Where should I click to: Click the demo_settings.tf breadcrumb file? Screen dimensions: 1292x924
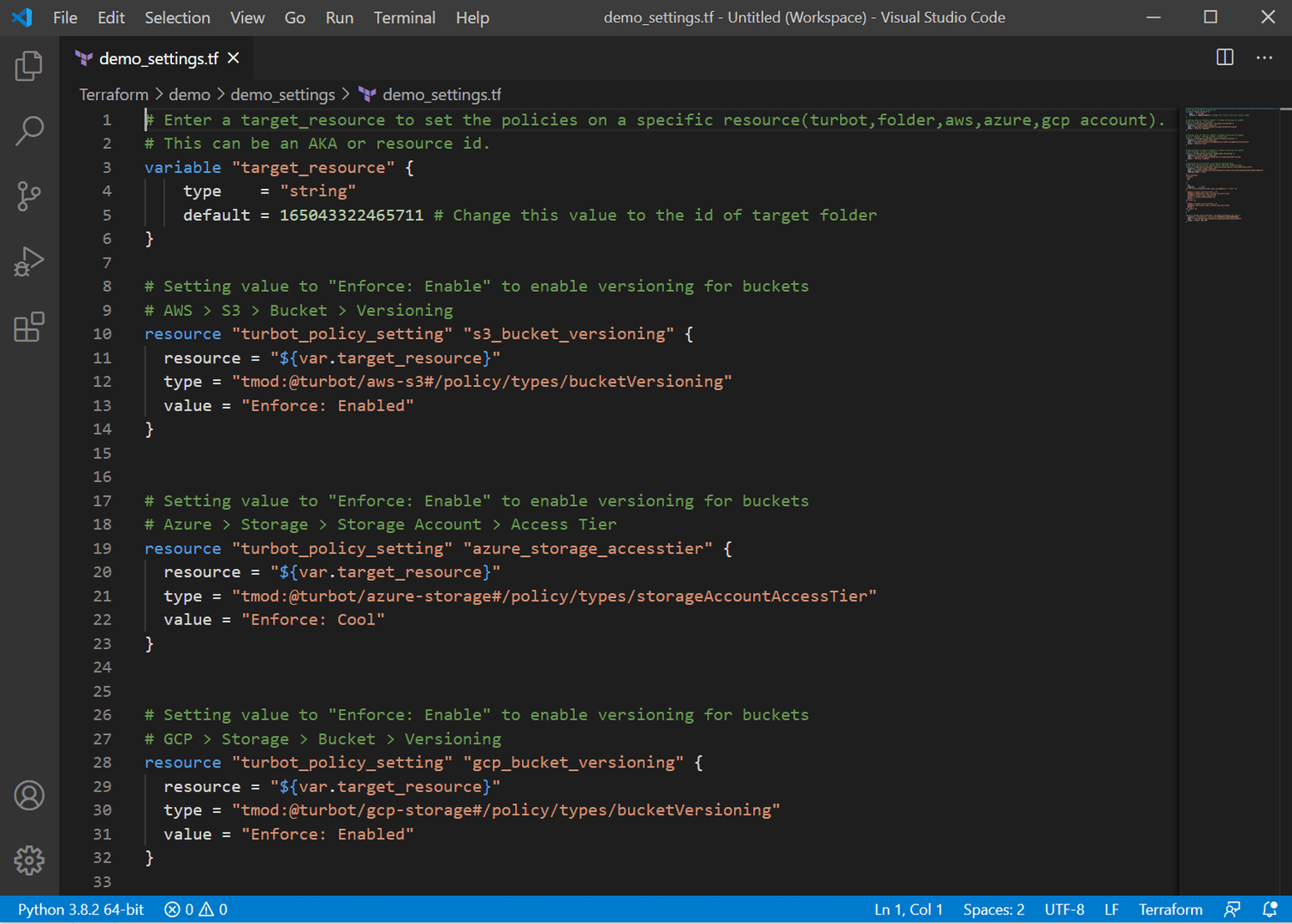click(x=442, y=94)
